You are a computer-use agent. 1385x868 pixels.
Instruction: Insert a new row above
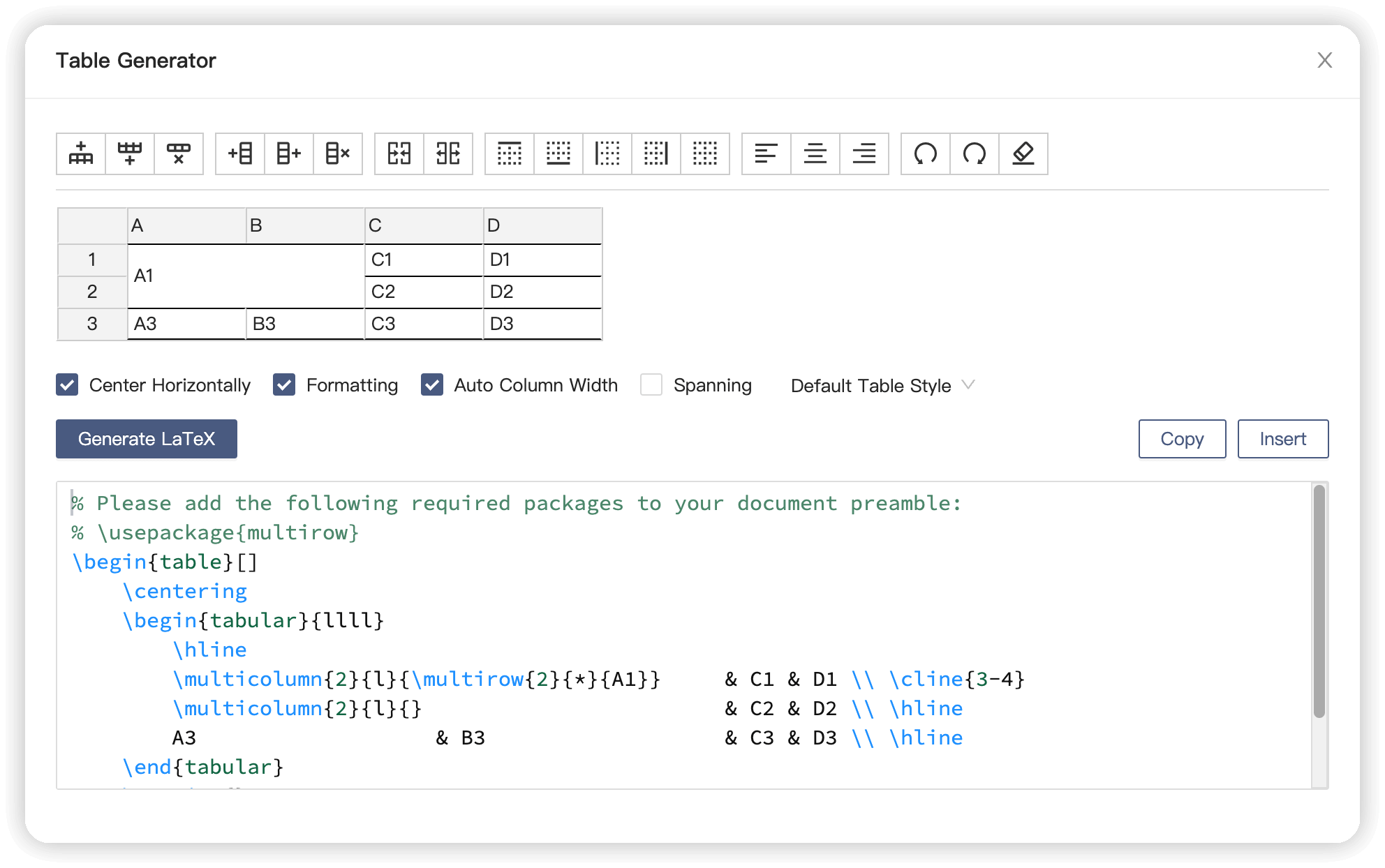point(80,154)
